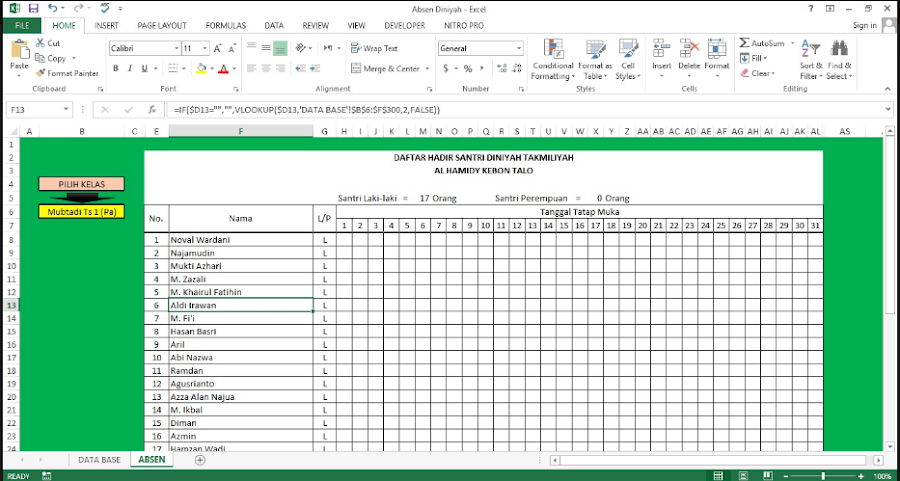Switch to Page Layout view icon
The width and height of the screenshot is (900, 481).
click(x=743, y=476)
